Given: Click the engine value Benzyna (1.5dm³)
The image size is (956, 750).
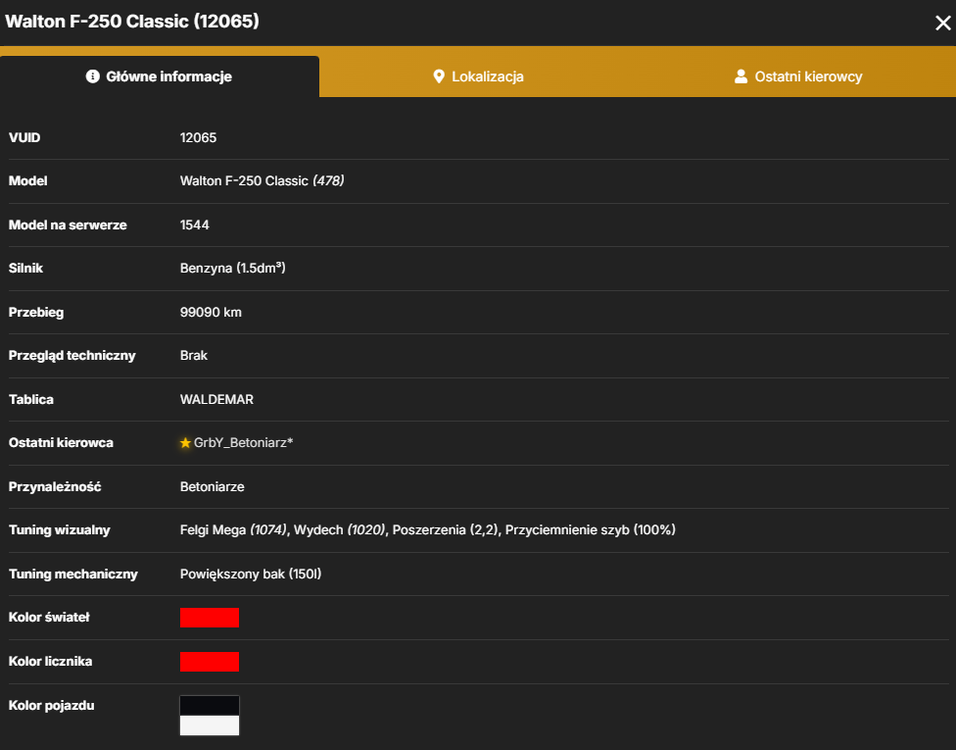Looking at the screenshot, I should (x=232, y=268).
